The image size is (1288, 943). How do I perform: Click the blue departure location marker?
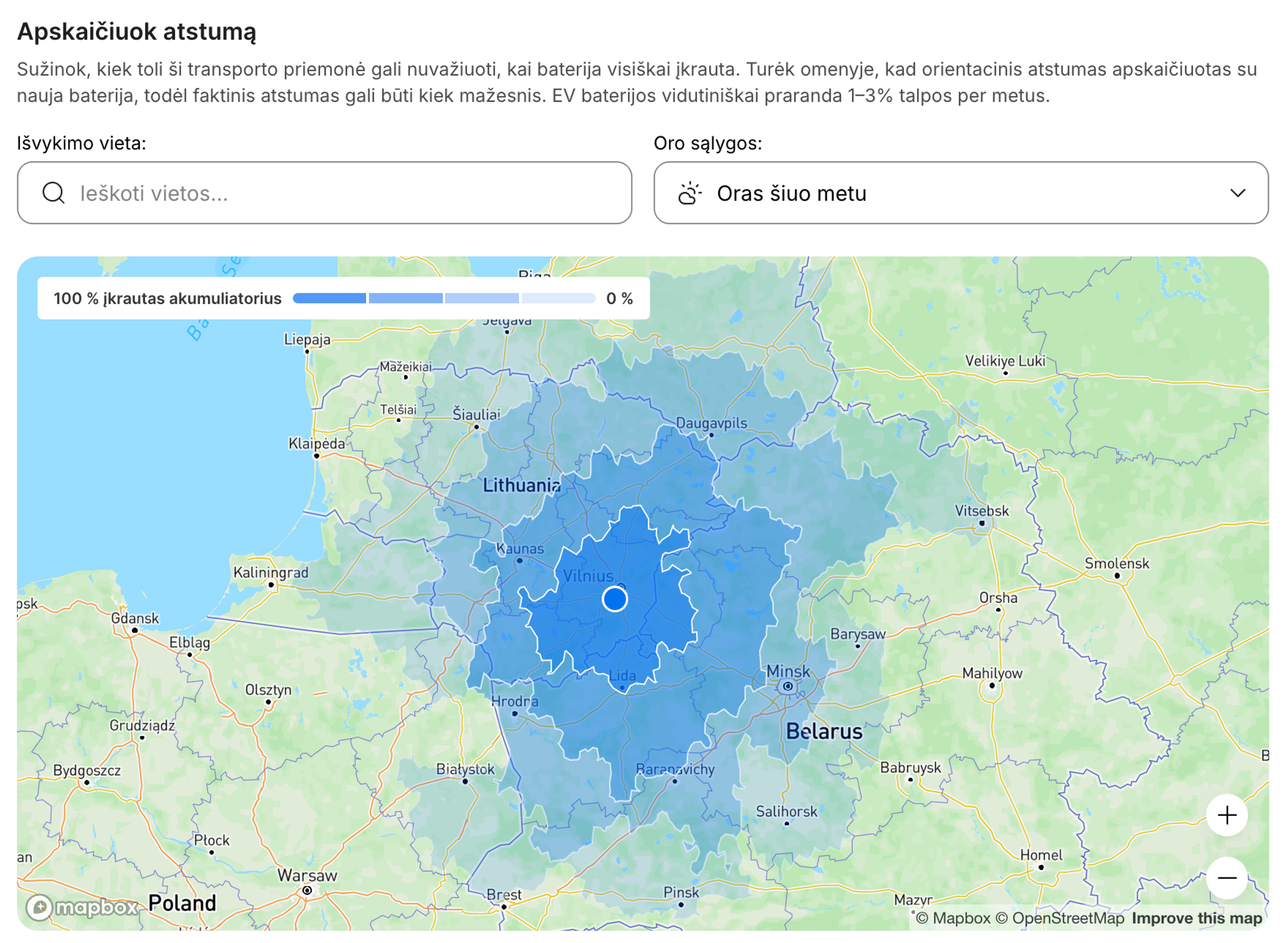tap(615, 599)
